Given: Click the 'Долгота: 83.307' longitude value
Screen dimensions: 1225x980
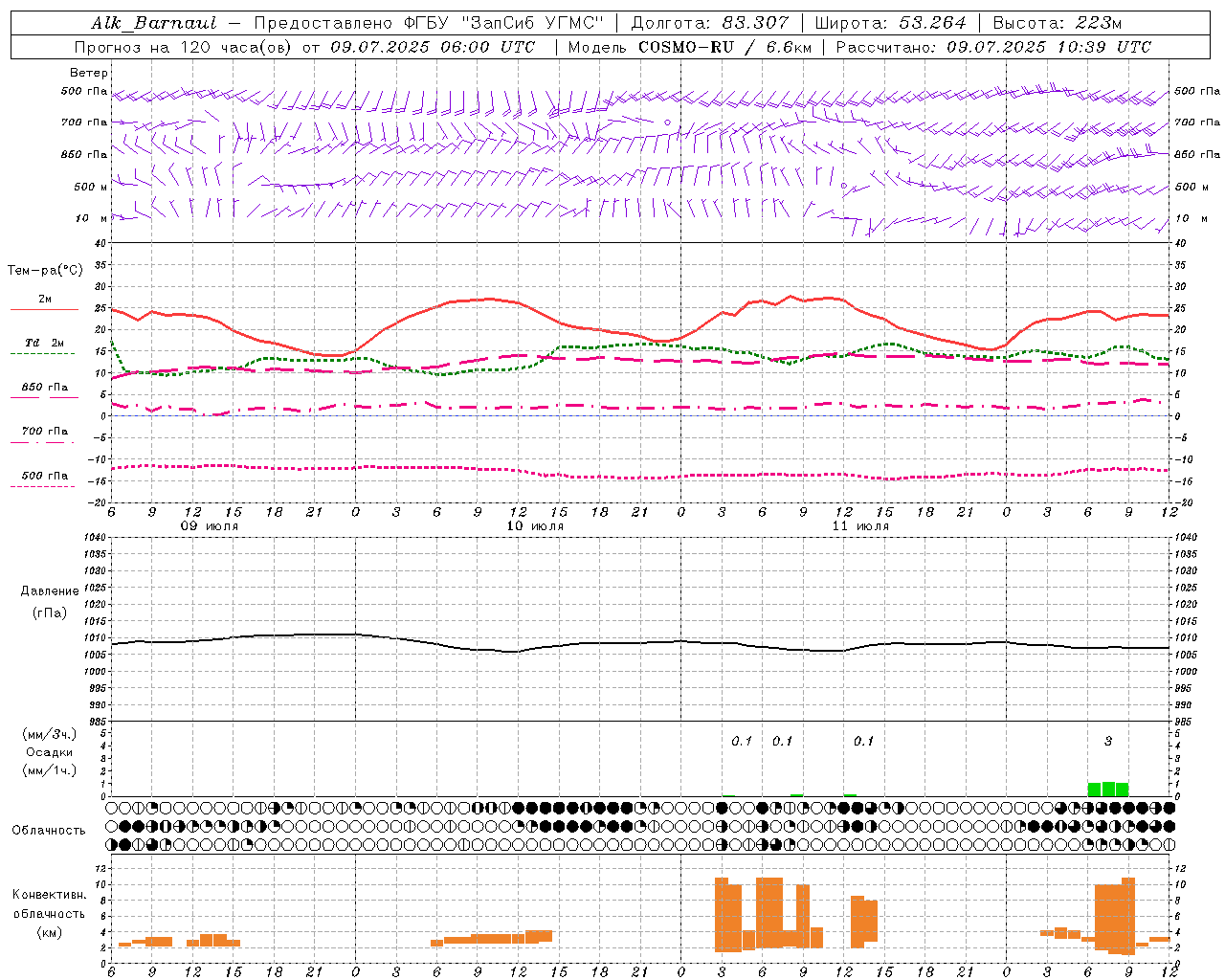Looking at the screenshot, I should coord(709,23).
